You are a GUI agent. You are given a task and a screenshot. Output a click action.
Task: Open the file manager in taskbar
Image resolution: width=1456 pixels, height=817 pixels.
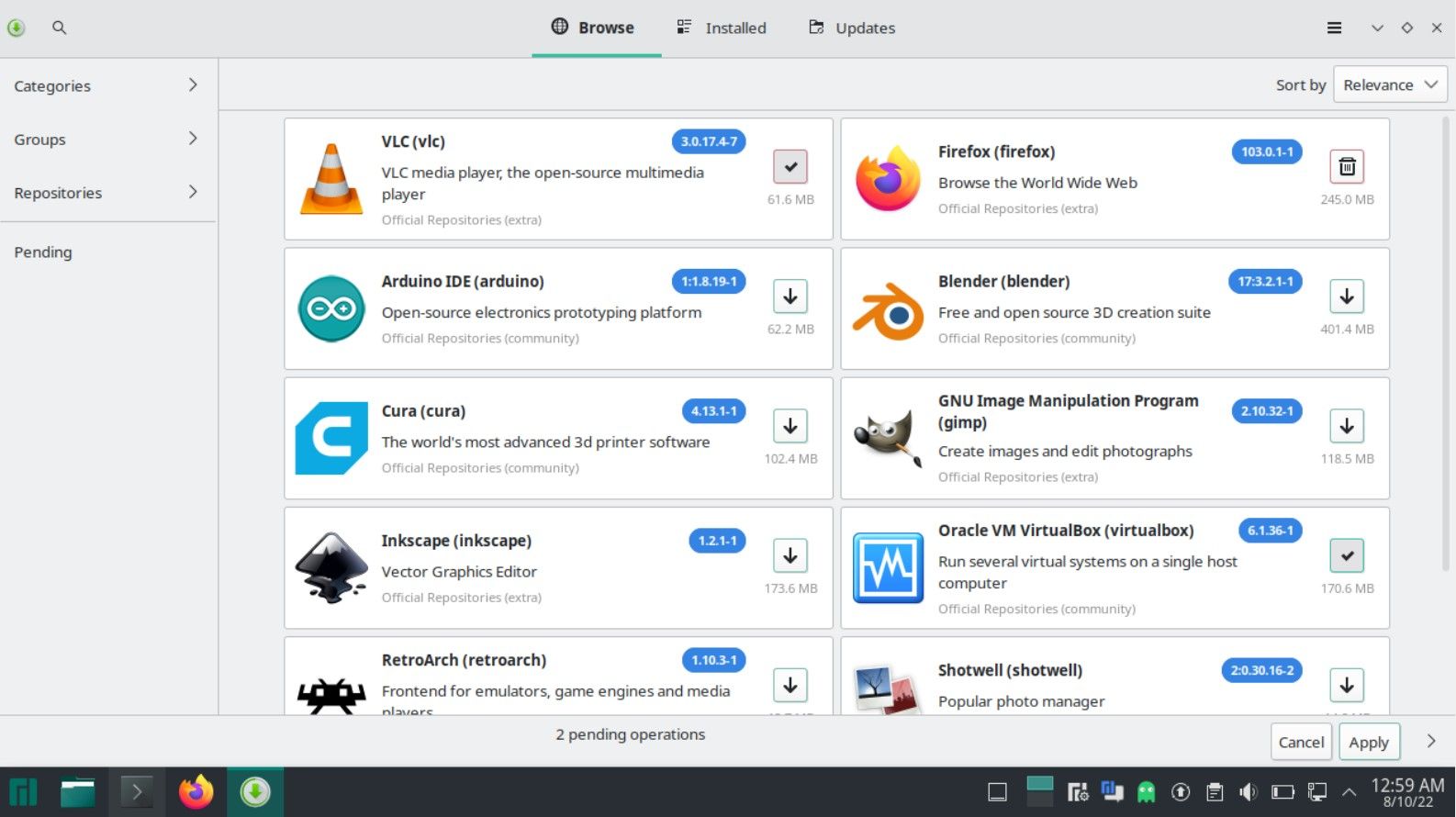click(x=78, y=792)
